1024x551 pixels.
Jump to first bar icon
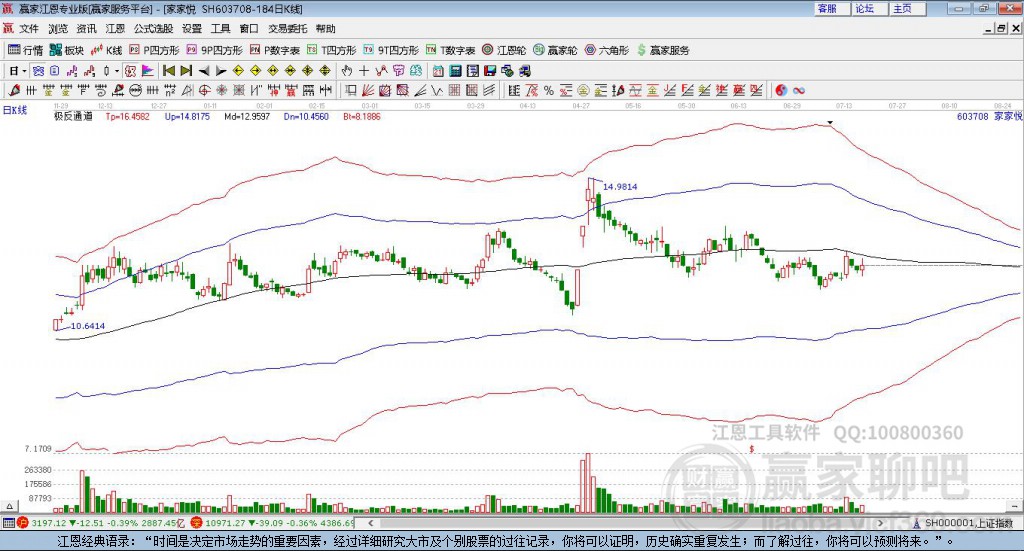[x=169, y=71]
